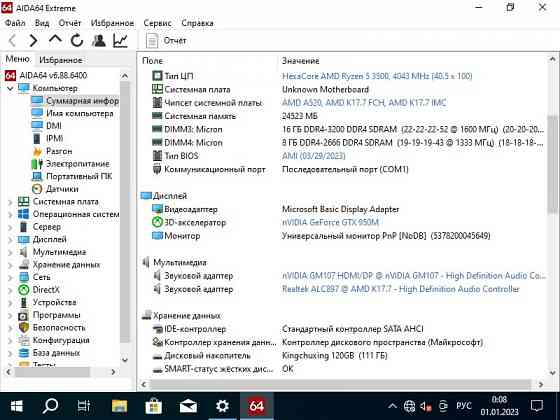Open the HexaCore AMD Ryzen 5 3500 link
The width and height of the screenshot is (560, 420).
pyautogui.click(x=377, y=76)
